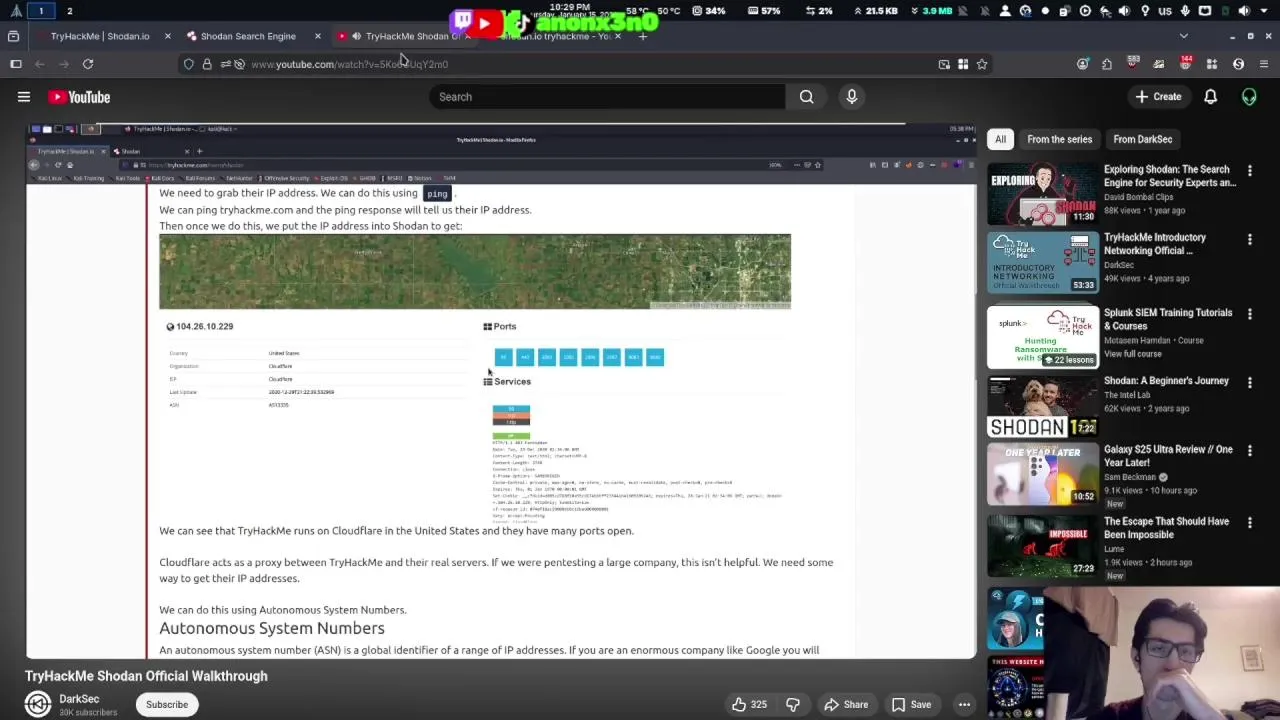1280x720 pixels.
Task: Close the TryHackMe | Shodan.io tab
Action: pyautogui.click(x=167, y=36)
